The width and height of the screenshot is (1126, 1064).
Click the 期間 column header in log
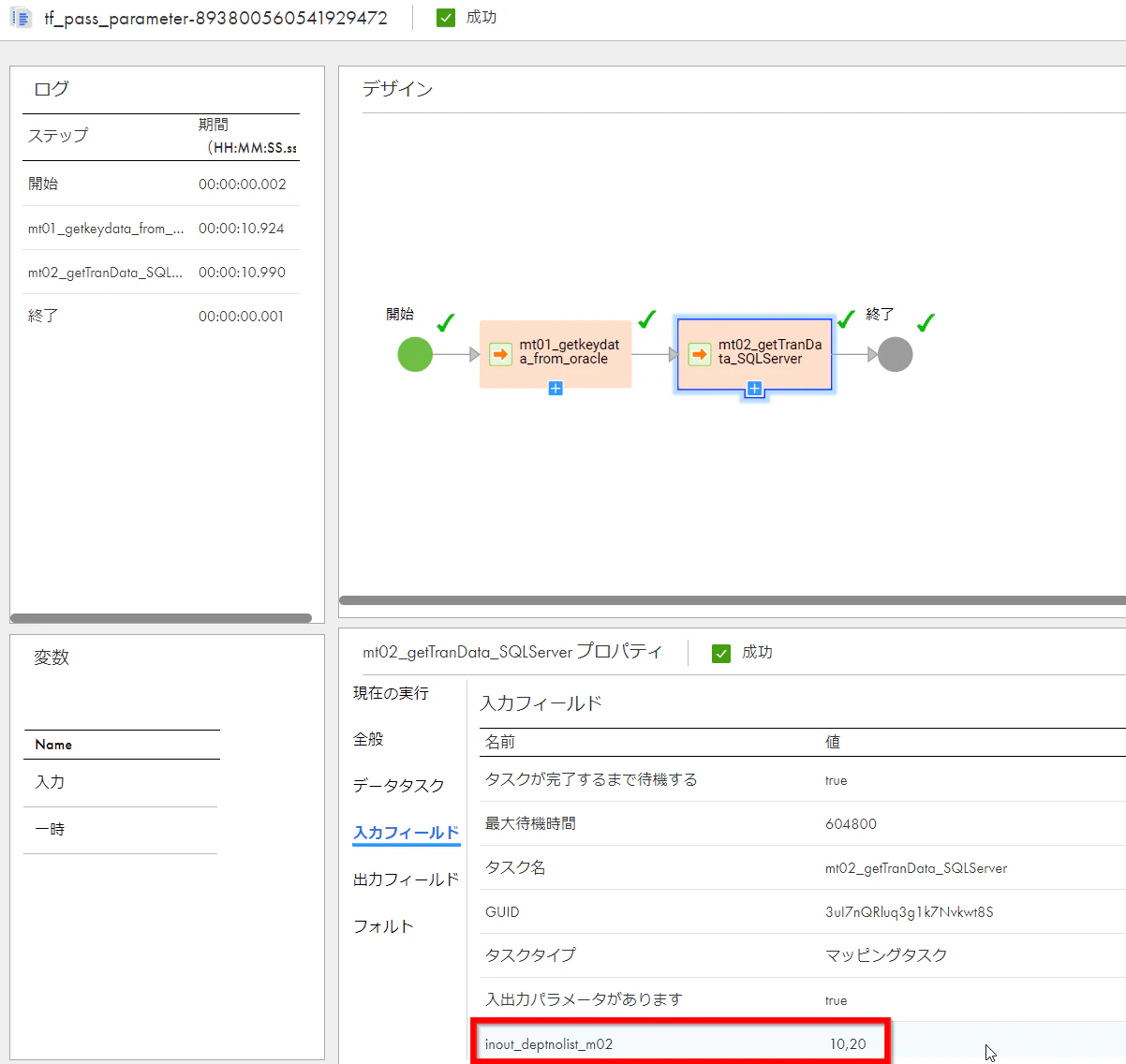point(247,136)
